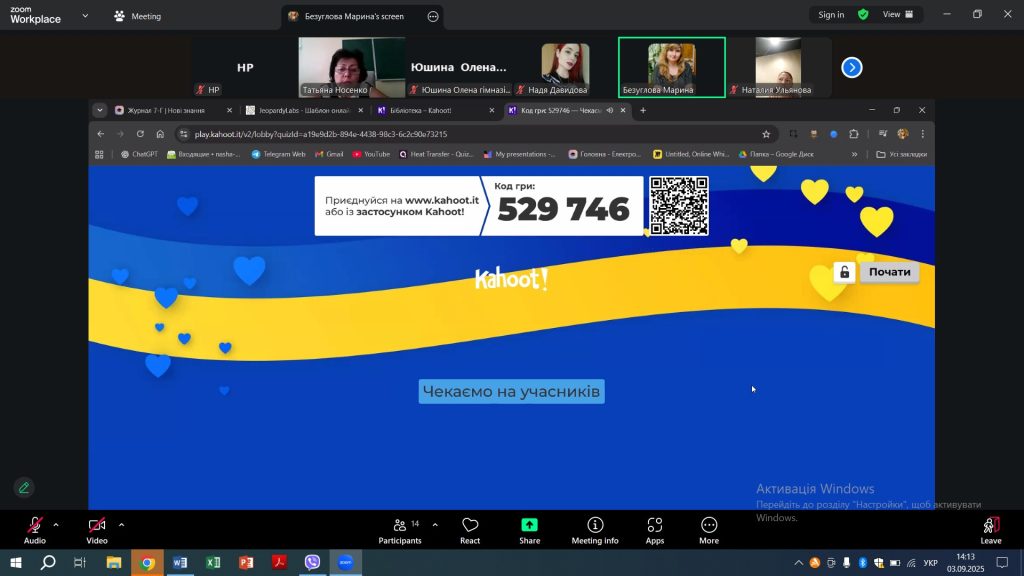This screenshot has height=576, width=1024.
Task: Open a new browser tab with plus
Action: (x=643, y=110)
